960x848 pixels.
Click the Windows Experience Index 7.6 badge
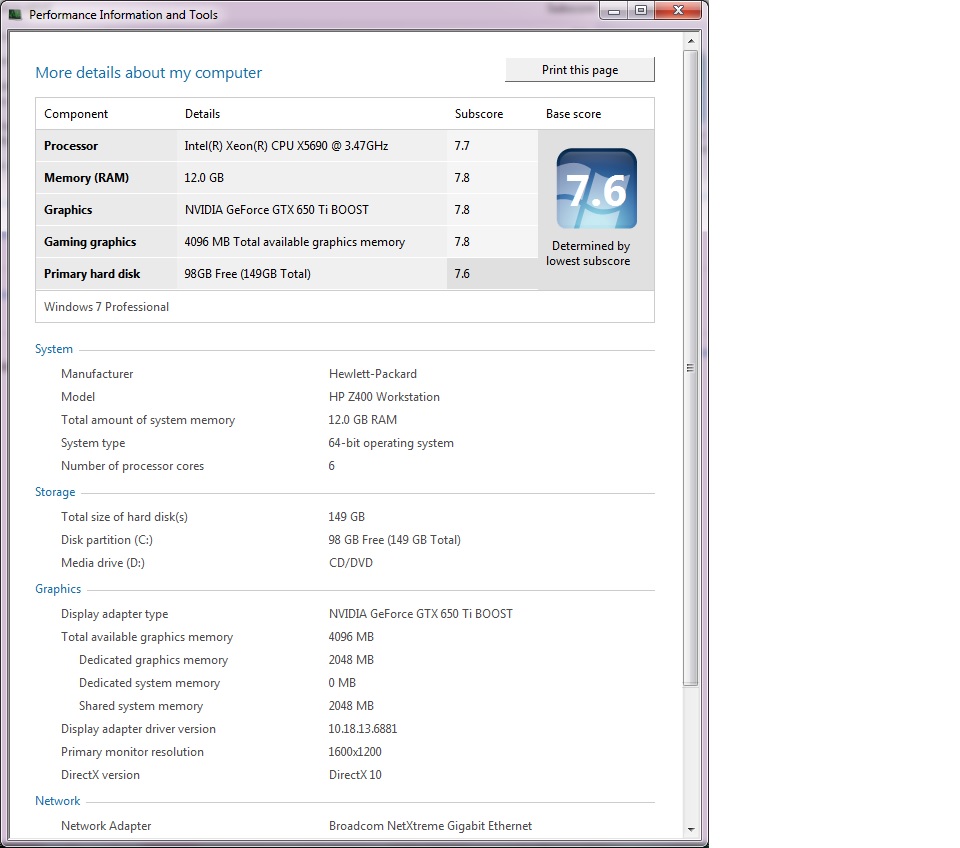[598, 188]
